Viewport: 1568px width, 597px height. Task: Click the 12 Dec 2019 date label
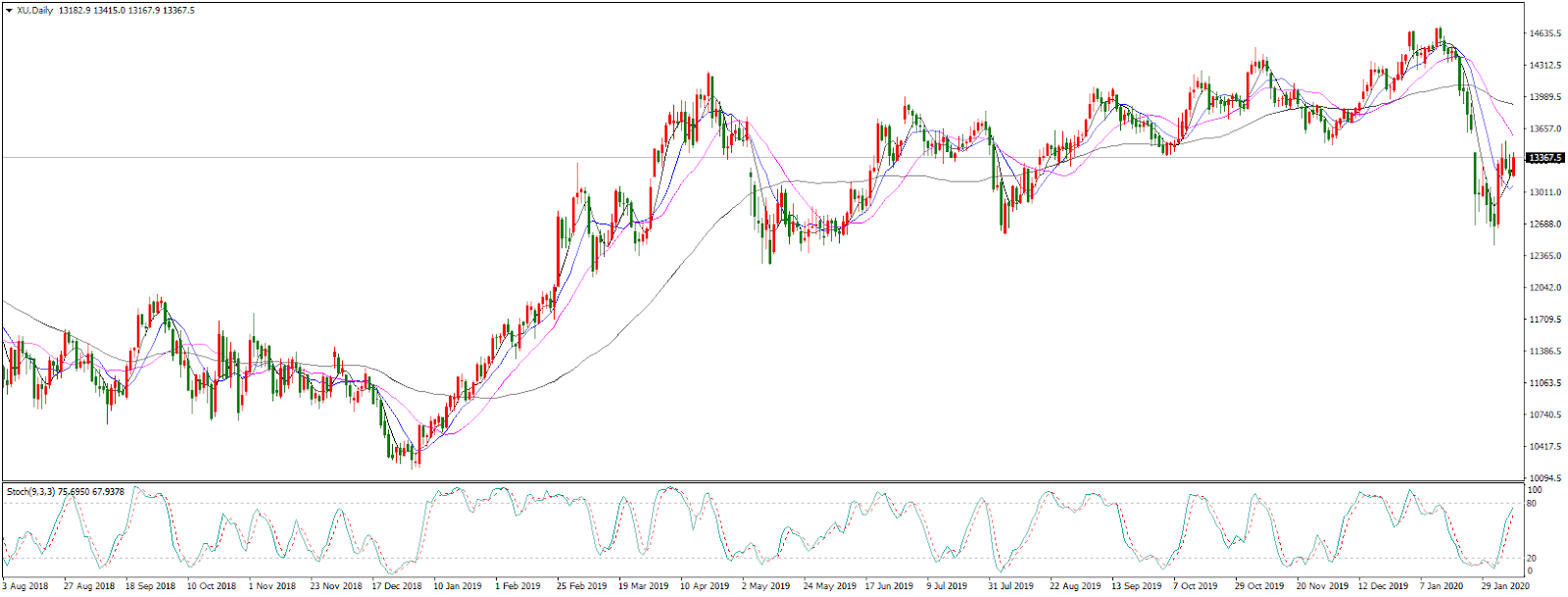point(1382,586)
